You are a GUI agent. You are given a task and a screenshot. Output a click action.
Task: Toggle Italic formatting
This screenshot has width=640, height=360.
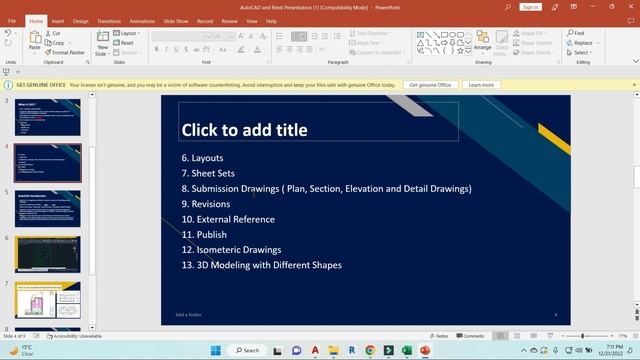166,49
